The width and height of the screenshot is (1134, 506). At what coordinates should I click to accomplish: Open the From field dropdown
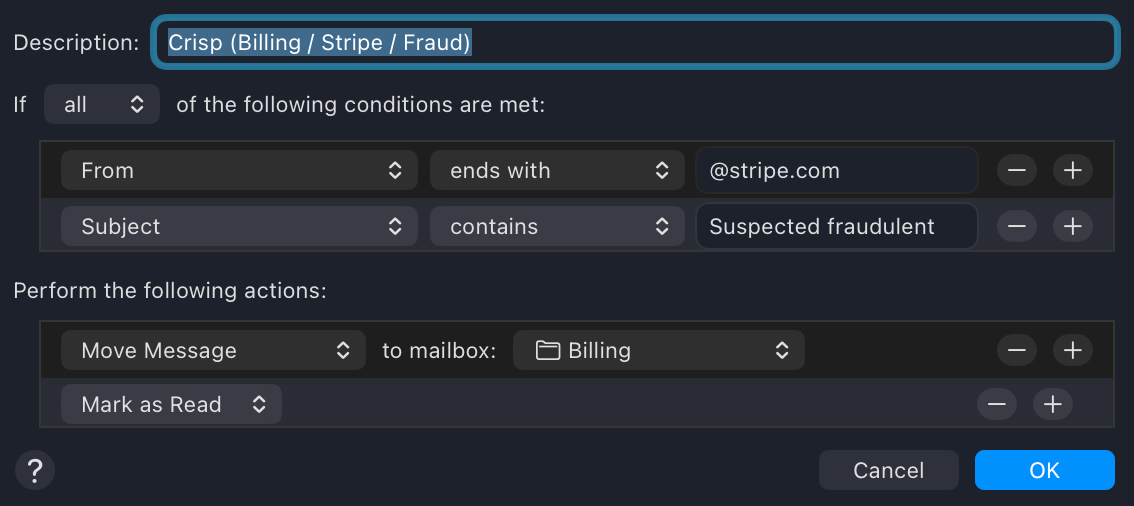click(239, 171)
